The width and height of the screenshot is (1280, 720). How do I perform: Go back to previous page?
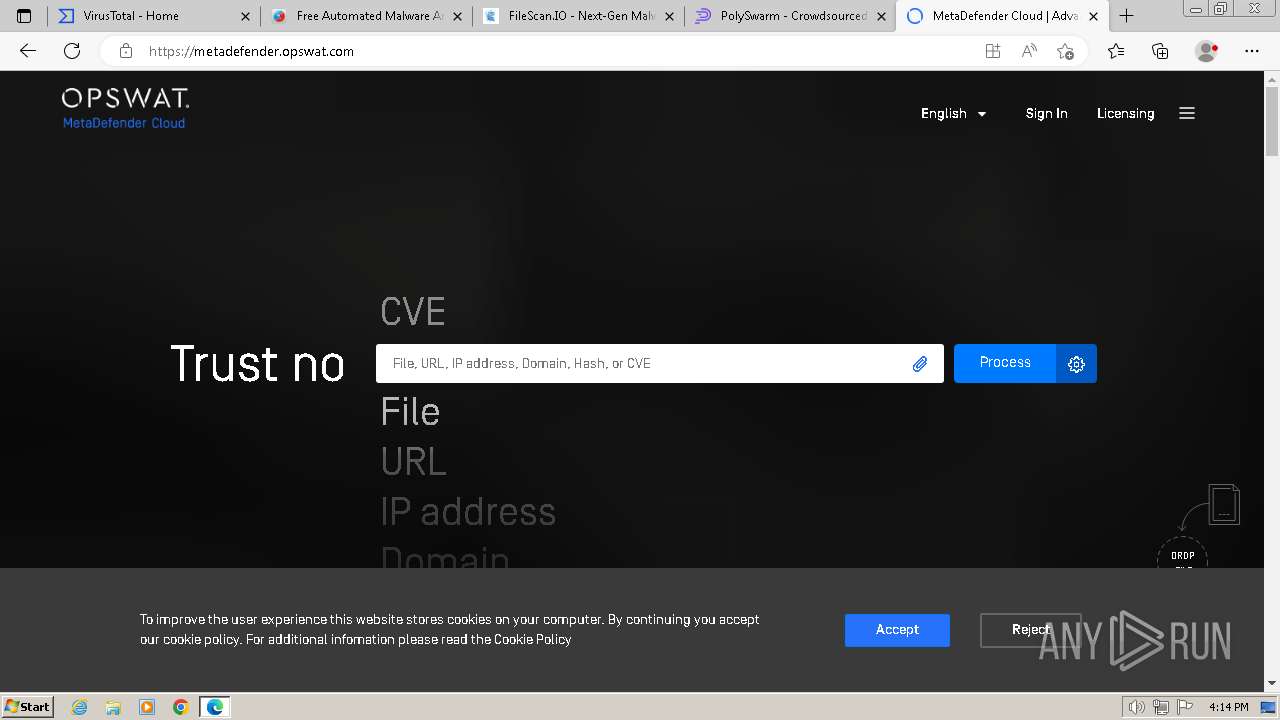(x=28, y=51)
